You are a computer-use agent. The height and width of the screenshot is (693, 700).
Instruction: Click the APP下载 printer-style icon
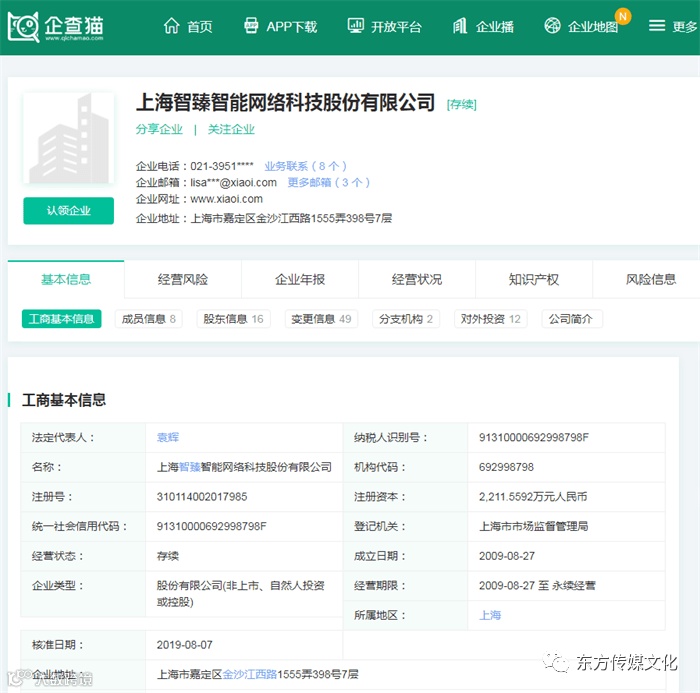pyautogui.click(x=251, y=26)
